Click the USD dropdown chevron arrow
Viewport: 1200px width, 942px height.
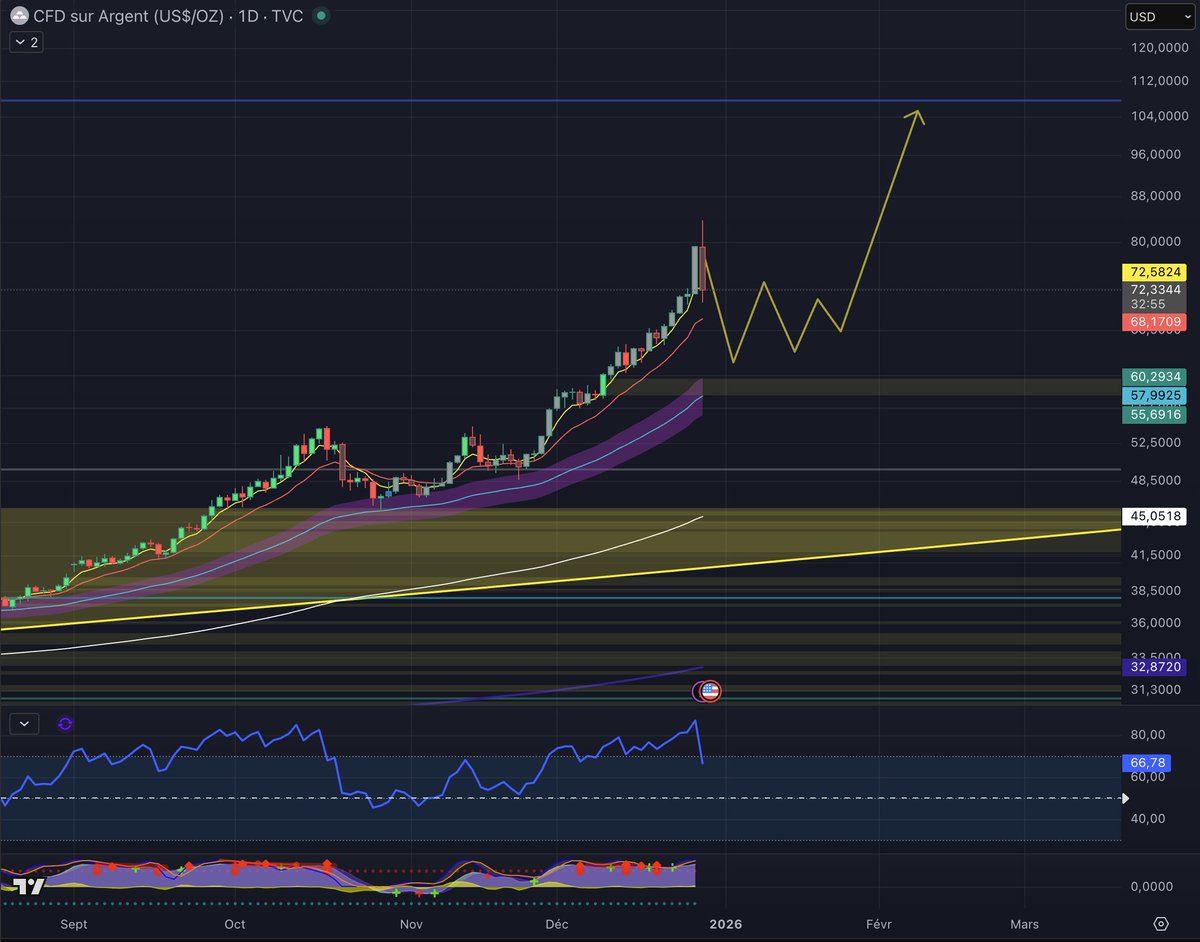click(x=1188, y=16)
